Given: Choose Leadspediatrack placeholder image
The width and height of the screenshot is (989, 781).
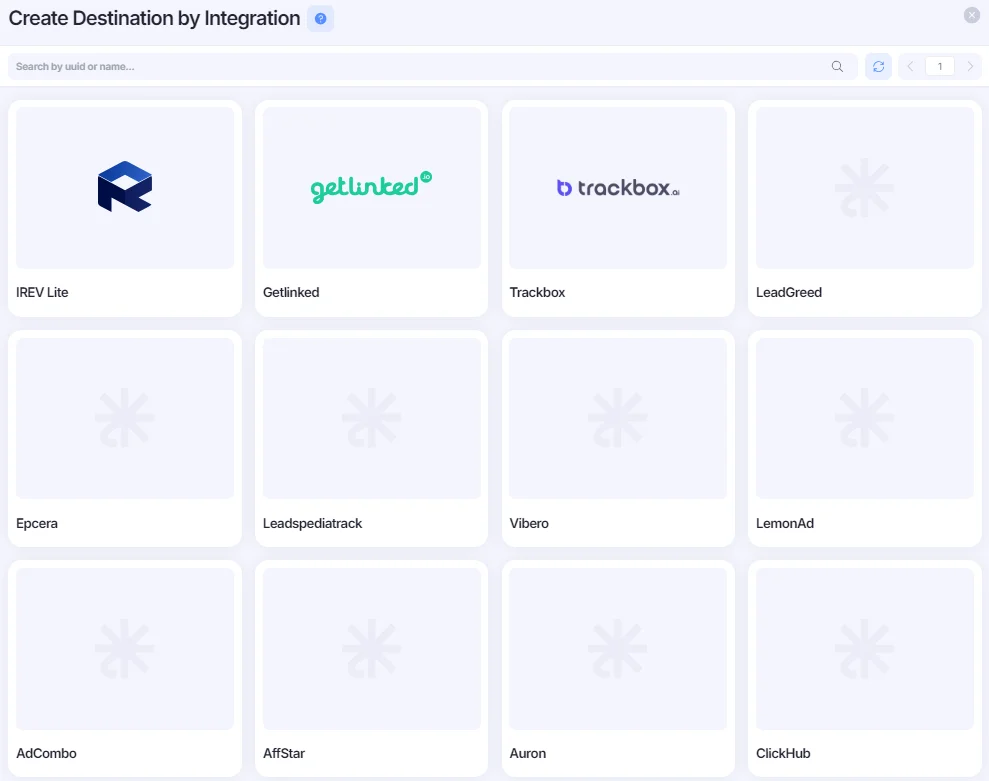Looking at the screenshot, I should click(372, 418).
